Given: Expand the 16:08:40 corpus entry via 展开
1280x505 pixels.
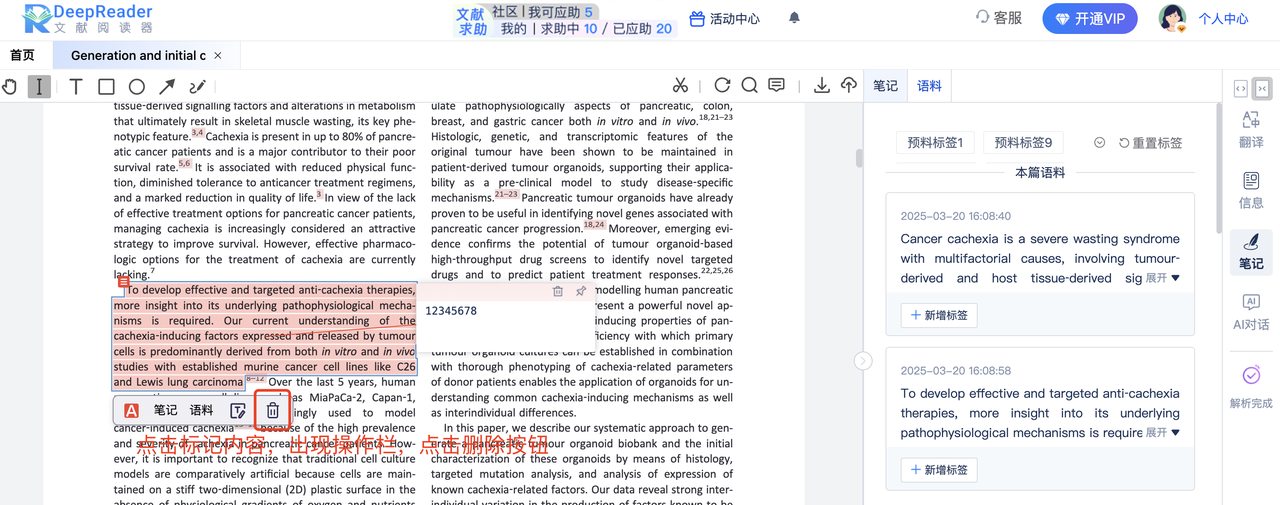Looking at the screenshot, I should pyautogui.click(x=1162, y=278).
